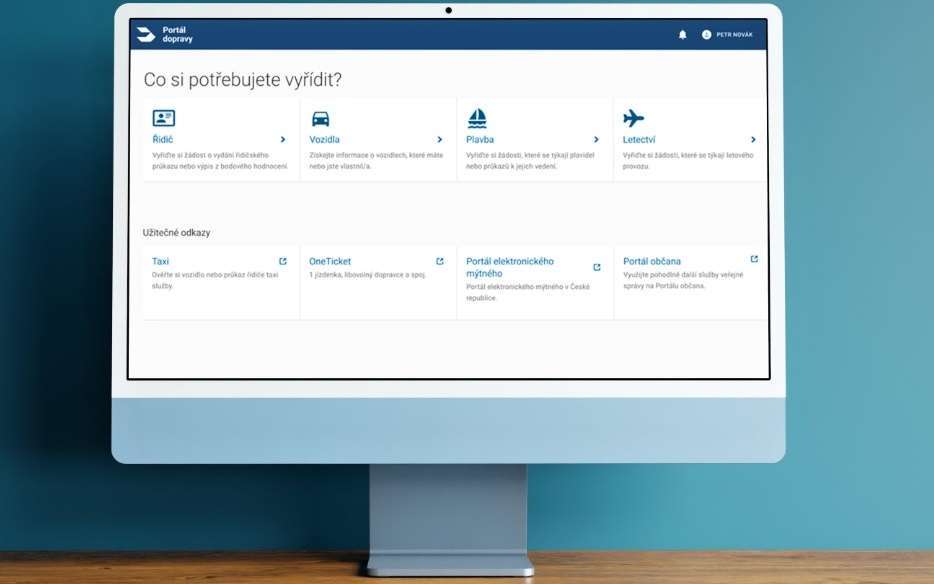Expand the Letectví section chevron
The image size is (934, 584).
(753, 140)
